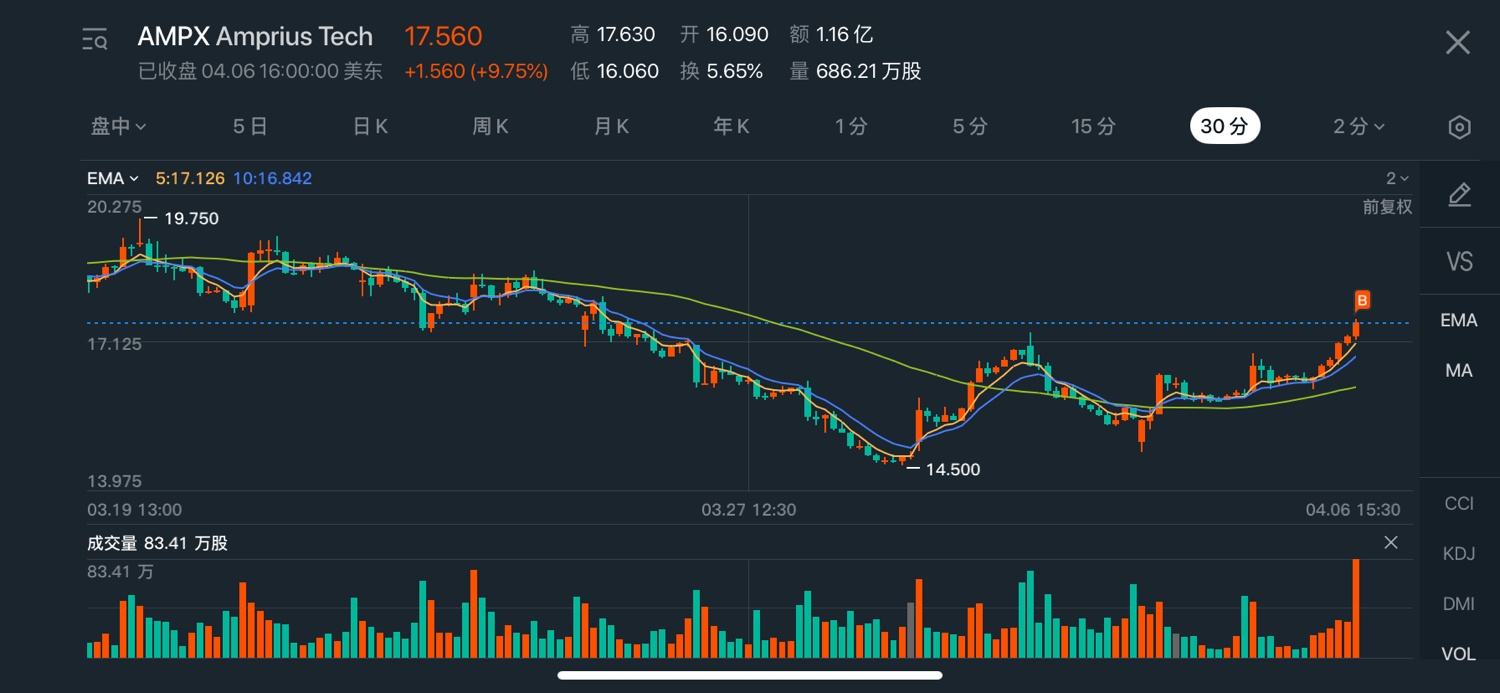Close the full-screen chart view
The height and width of the screenshot is (693, 1500).
pyautogui.click(x=1458, y=42)
